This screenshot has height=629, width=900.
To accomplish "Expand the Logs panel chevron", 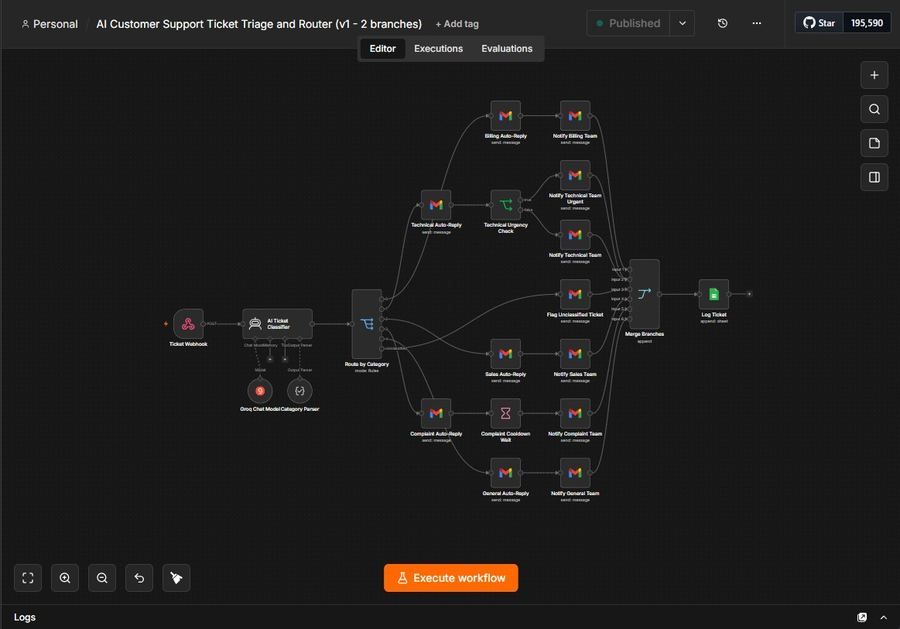I will pyautogui.click(x=883, y=618).
